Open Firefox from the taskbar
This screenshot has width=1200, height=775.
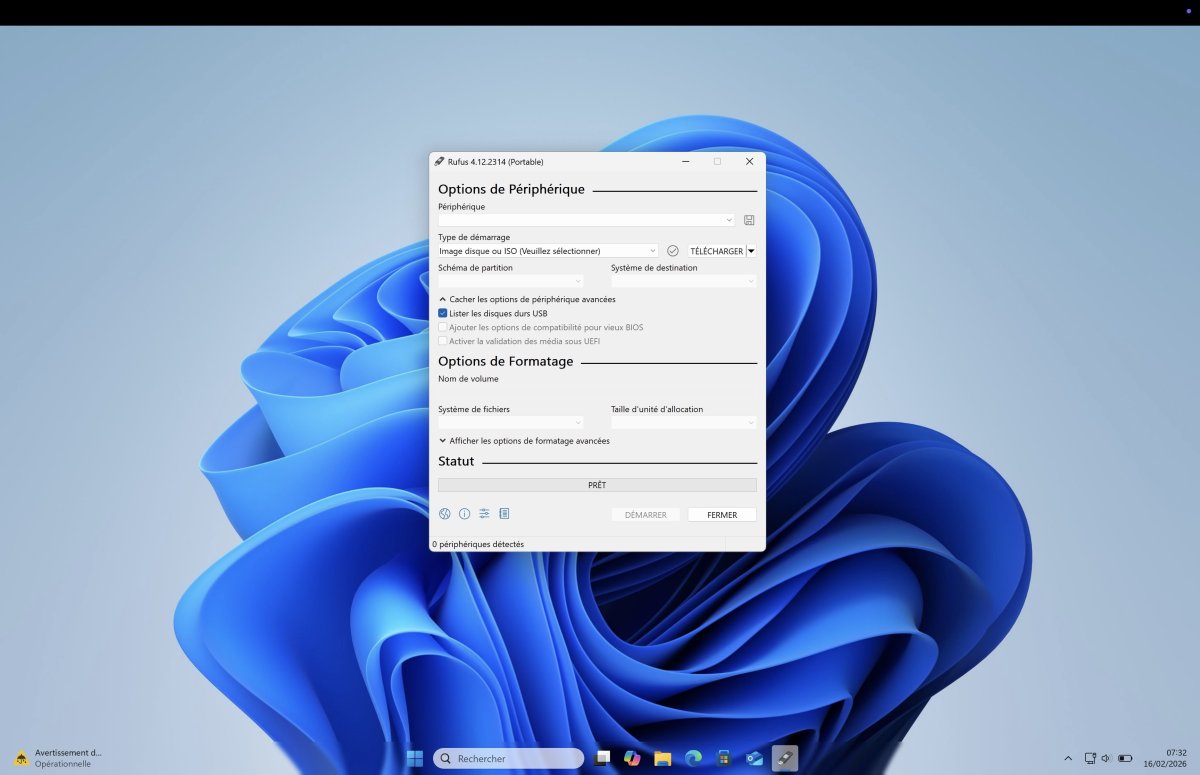pyautogui.click(x=693, y=758)
